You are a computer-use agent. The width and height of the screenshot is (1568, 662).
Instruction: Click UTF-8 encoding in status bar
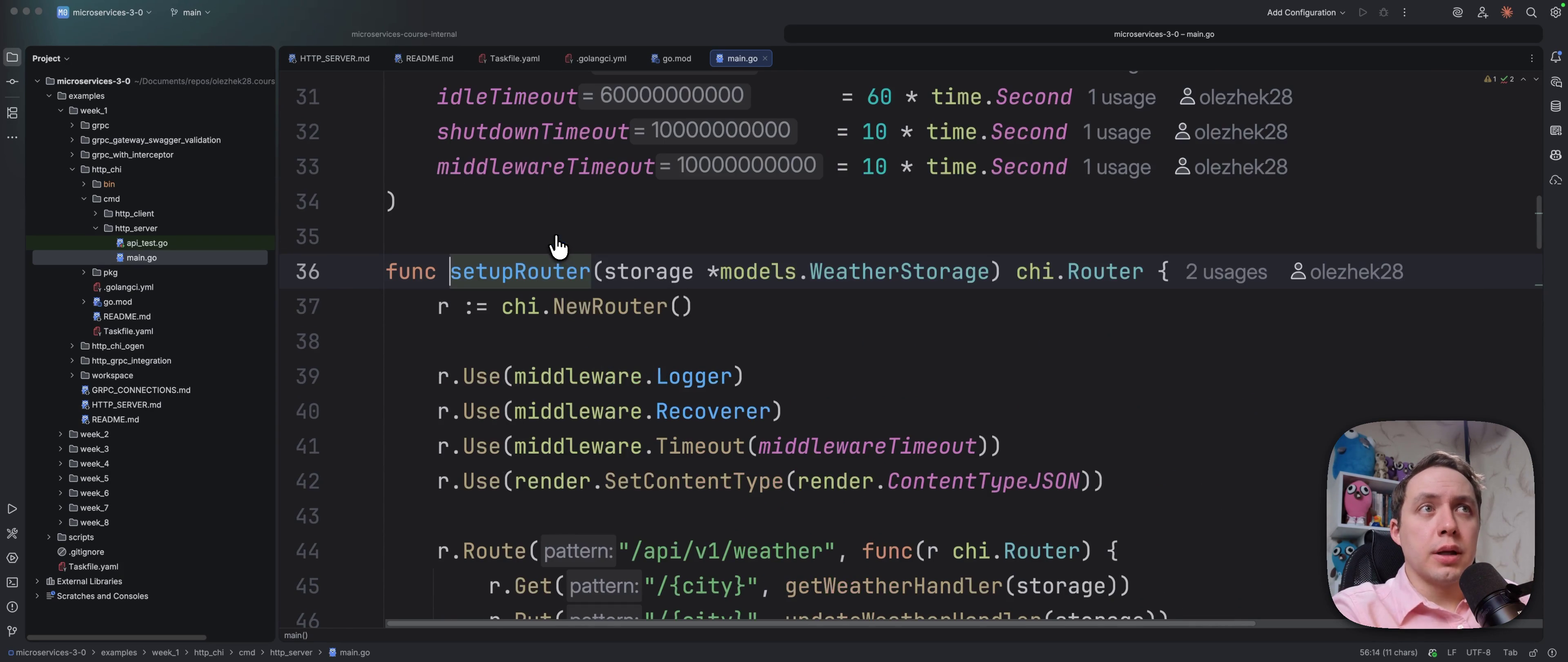point(1478,652)
